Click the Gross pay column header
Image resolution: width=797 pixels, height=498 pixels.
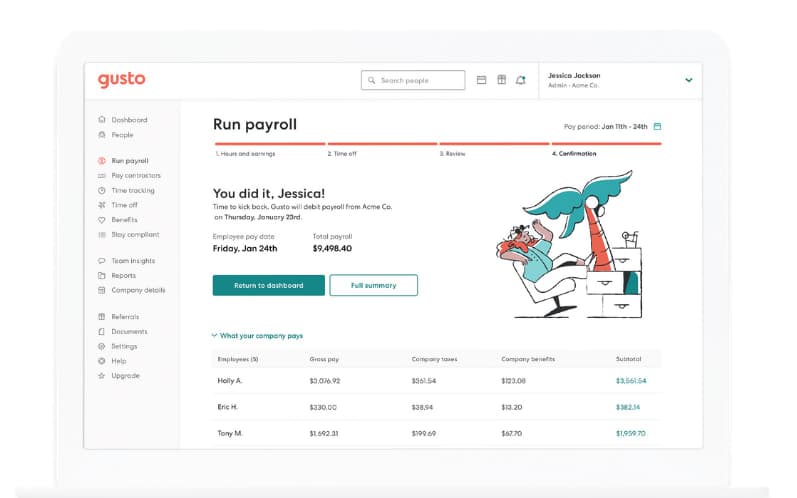[324, 359]
